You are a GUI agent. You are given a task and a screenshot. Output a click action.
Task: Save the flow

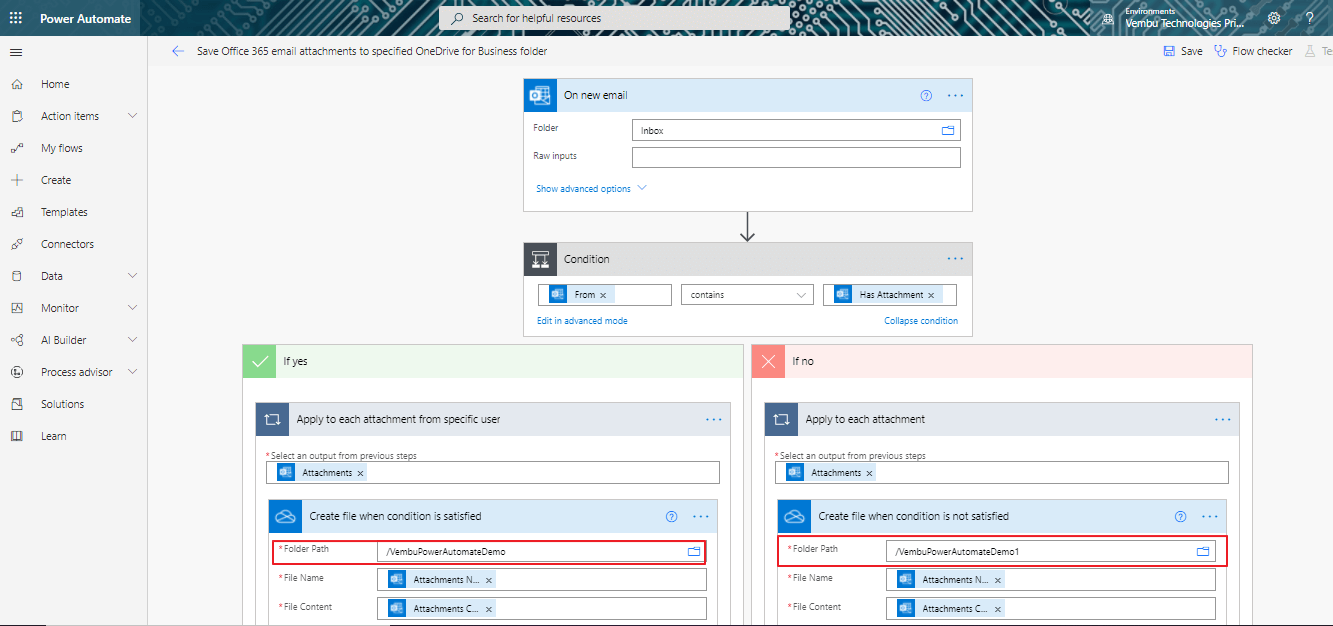[1183, 51]
